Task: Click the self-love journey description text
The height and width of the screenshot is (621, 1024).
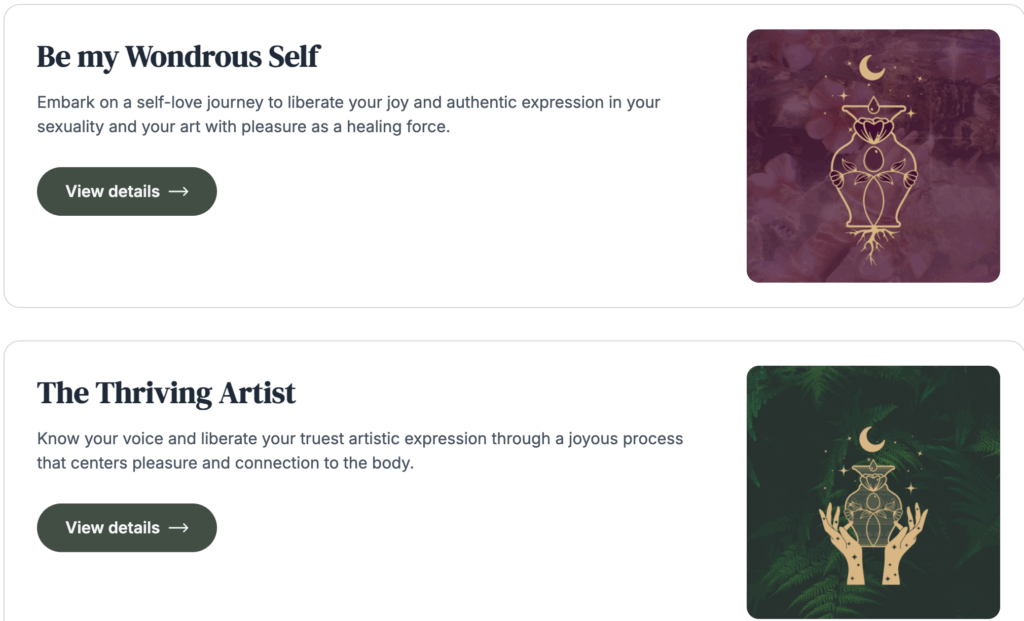Action: pos(348,115)
